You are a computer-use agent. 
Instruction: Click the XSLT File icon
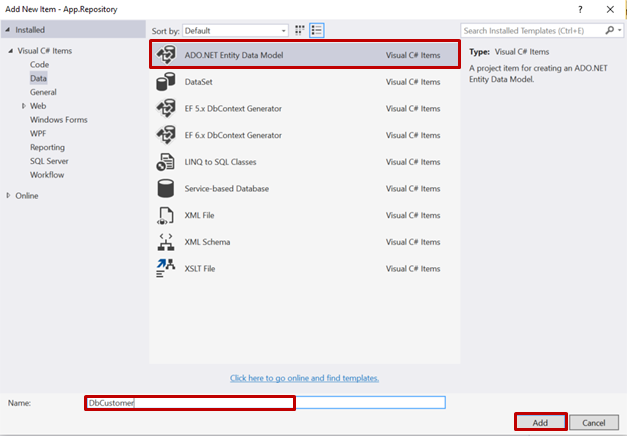(166, 268)
